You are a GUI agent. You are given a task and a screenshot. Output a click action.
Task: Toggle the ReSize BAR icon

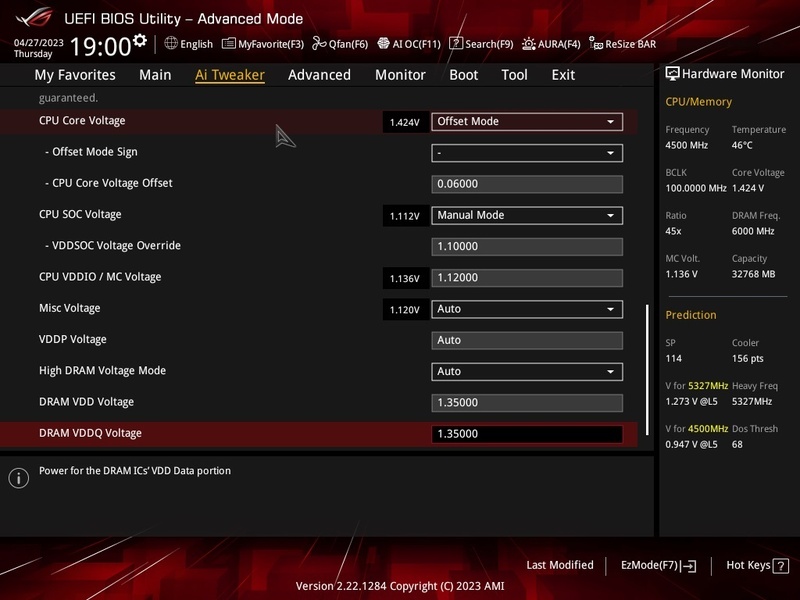point(596,43)
